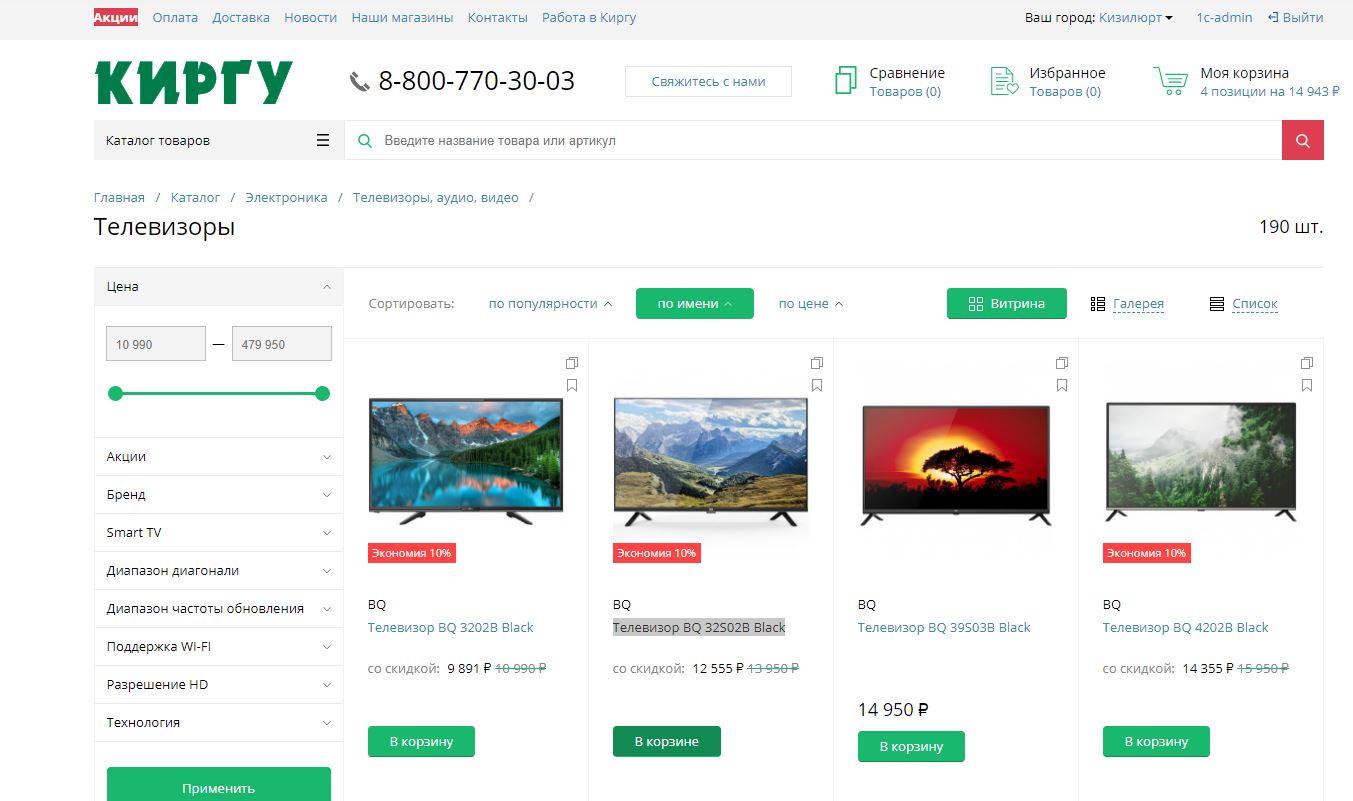Open Новости in top menu
This screenshot has height=801, width=1353.
pos(310,17)
